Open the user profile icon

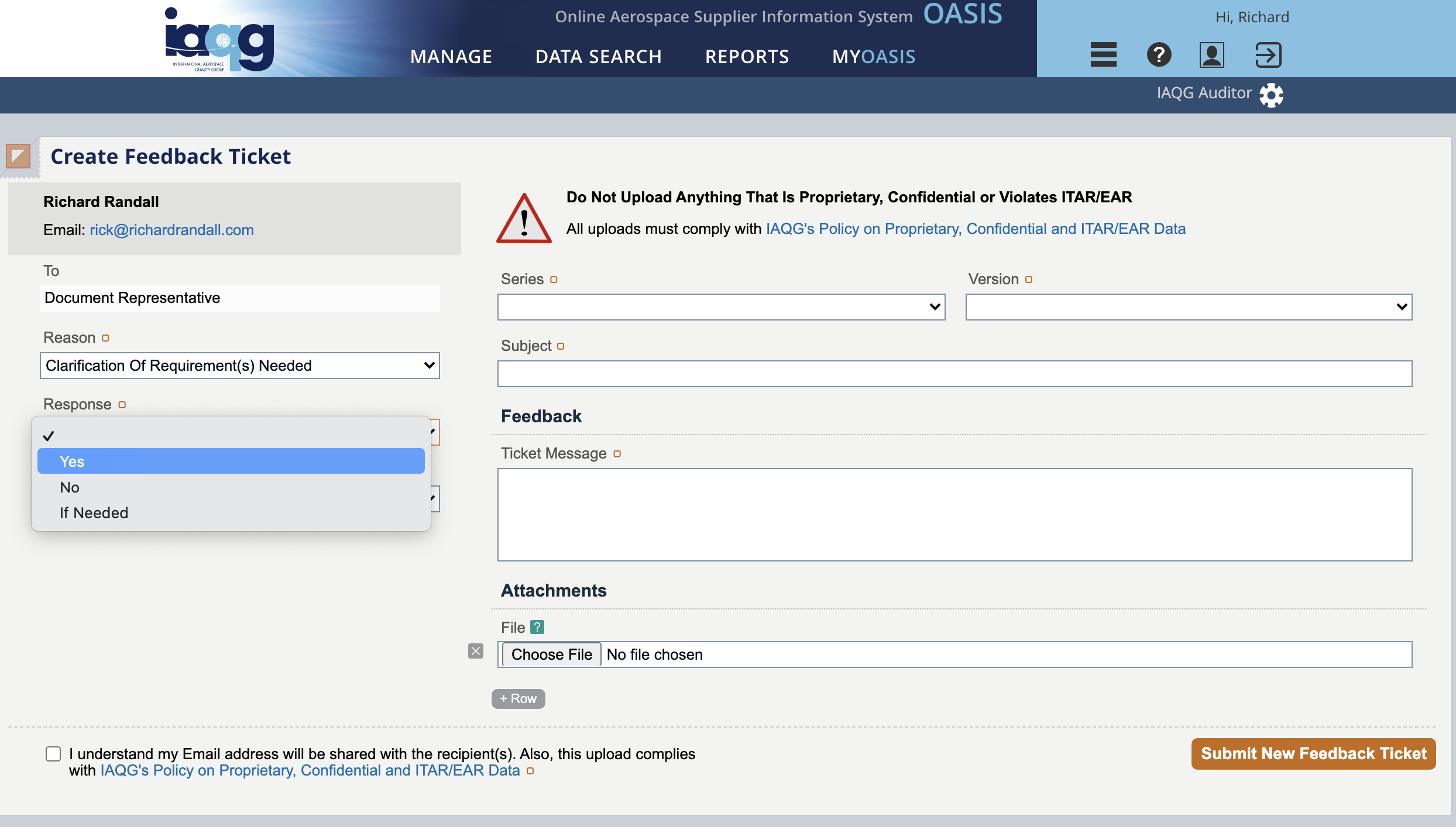point(1211,55)
